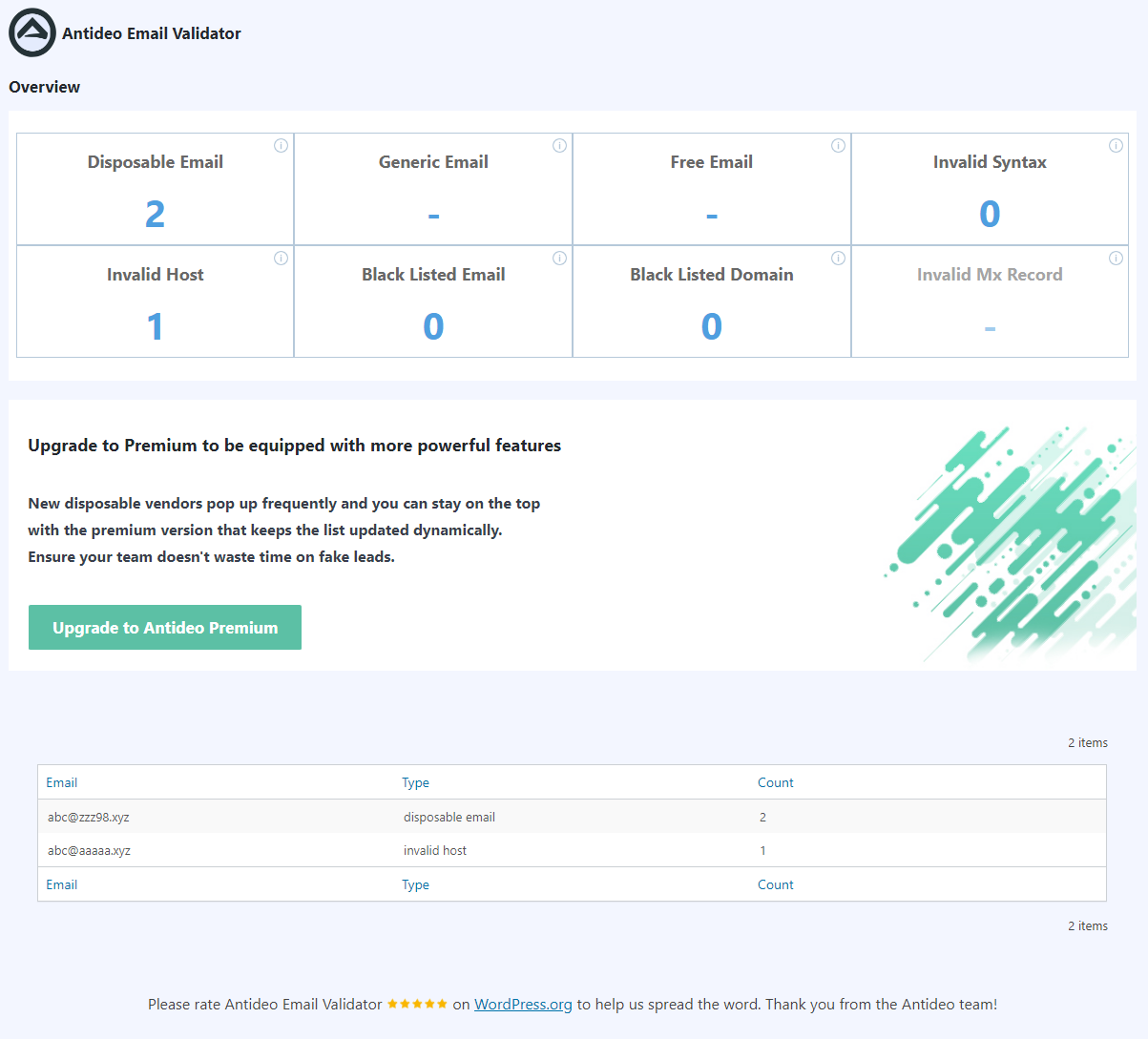Click the Black Listed Domain count 0
The height and width of the screenshot is (1039, 1148).
(x=712, y=326)
